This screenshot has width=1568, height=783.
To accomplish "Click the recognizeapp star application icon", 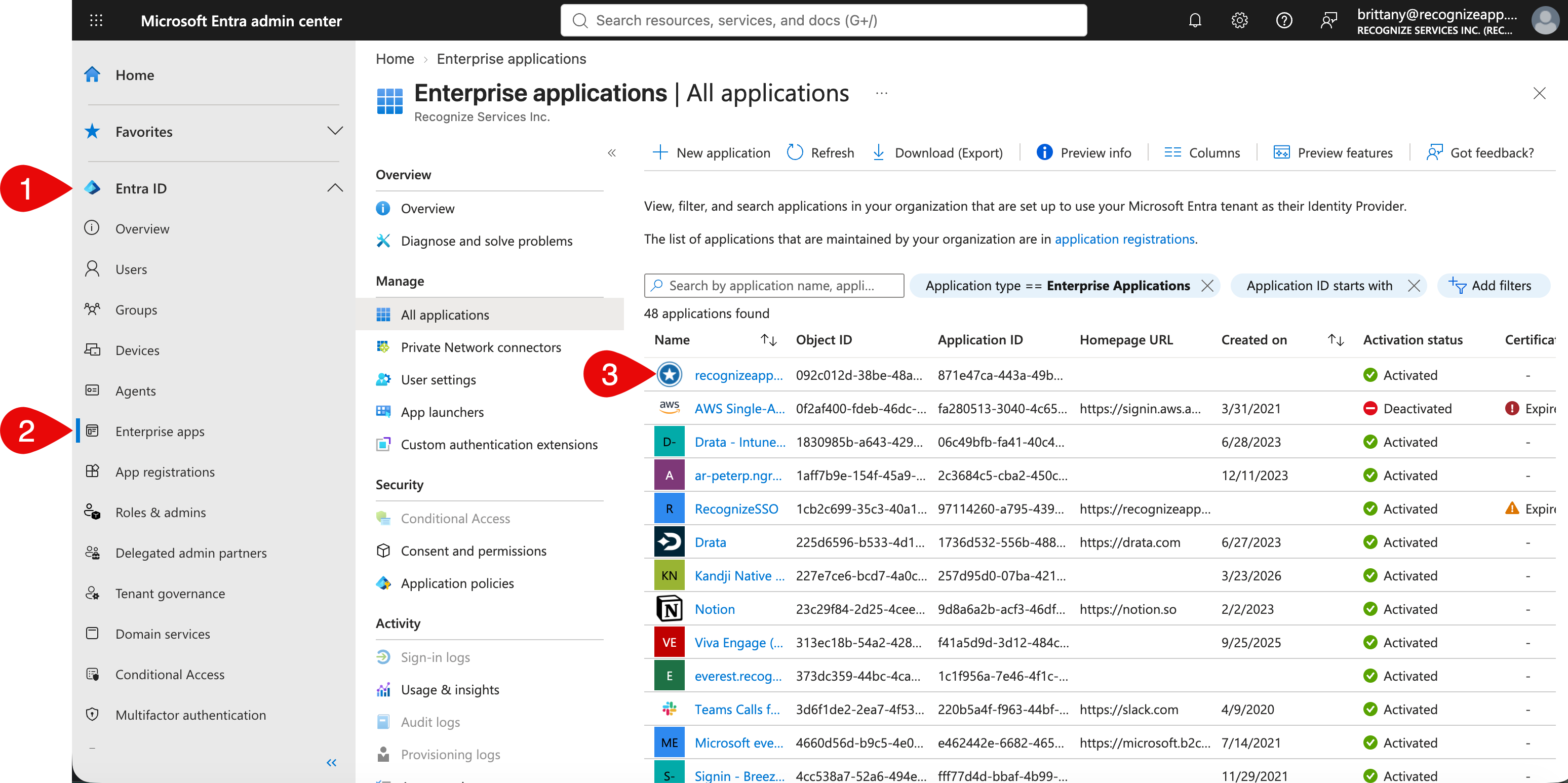I will tap(669, 374).
